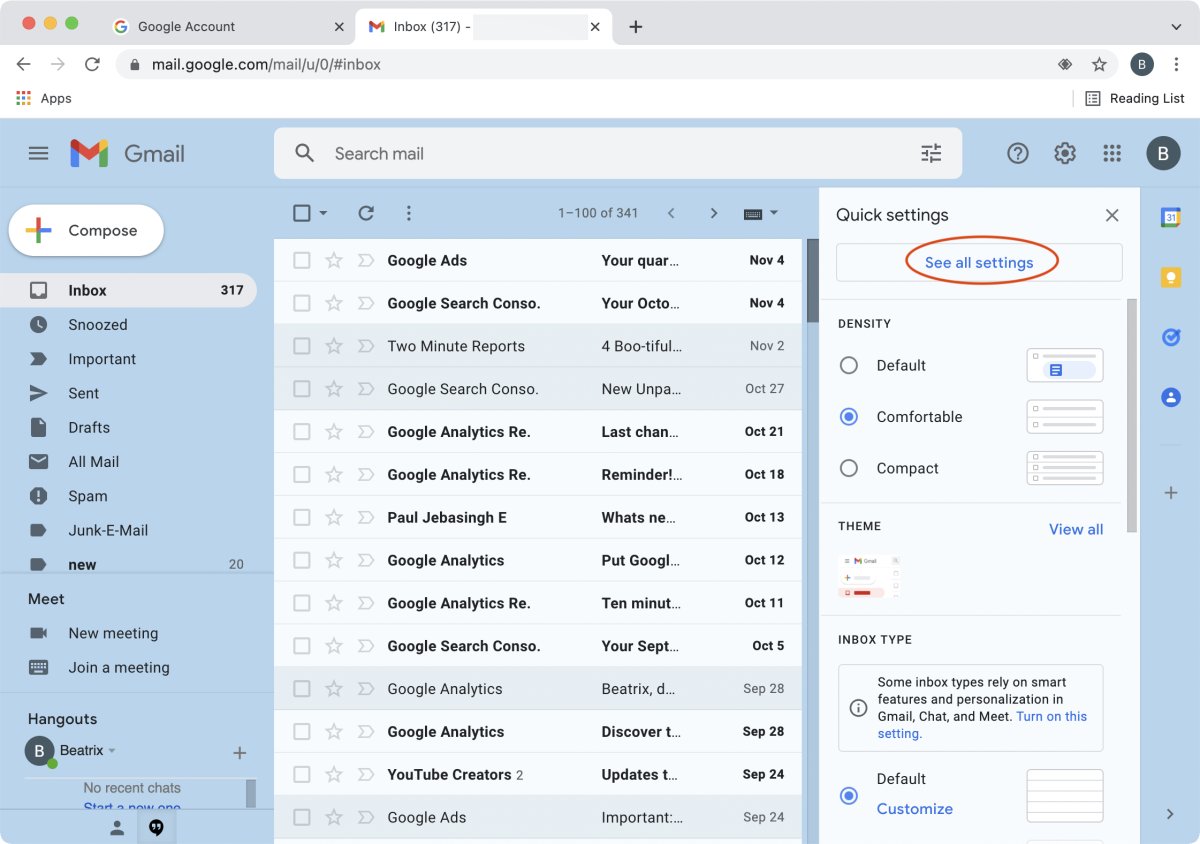This screenshot has height=844, width=1200.
Task: Toggle the main menu hamburger
Action: [38, 153]
